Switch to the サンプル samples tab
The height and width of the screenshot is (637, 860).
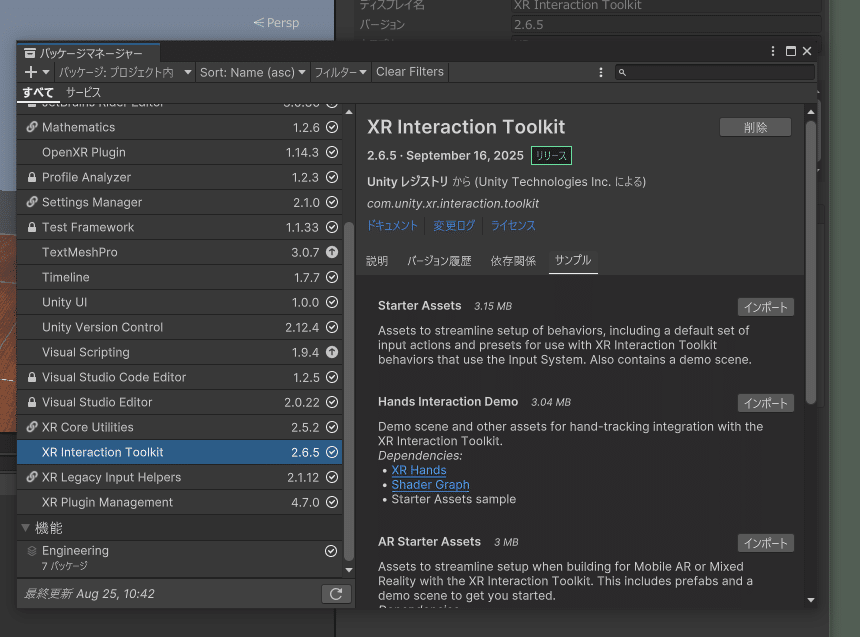pyautogui.click(x=573, y=261)
